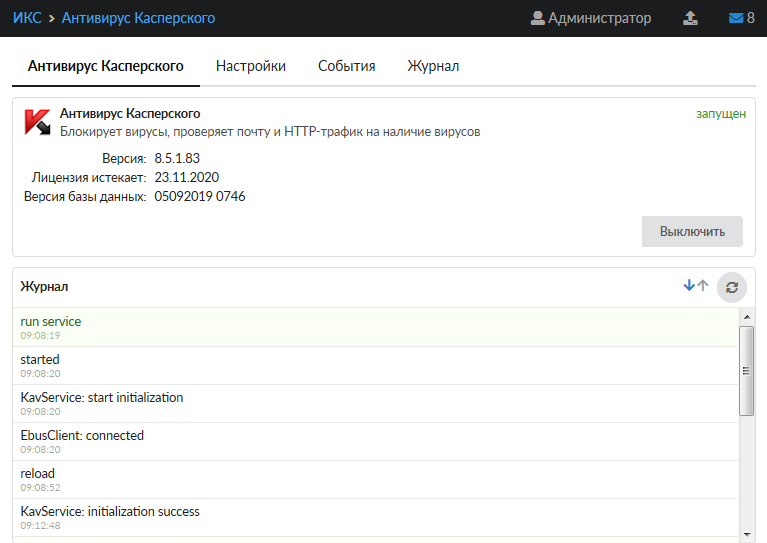Click the 'Лицензия истекает:' label

(89, 178)
